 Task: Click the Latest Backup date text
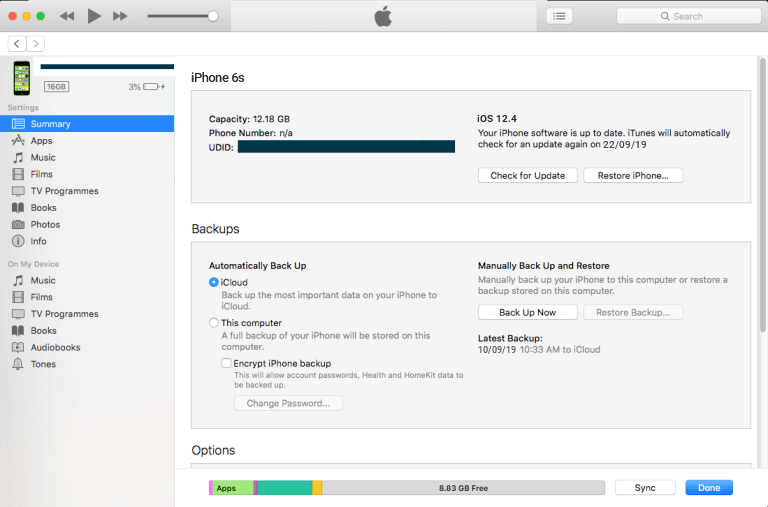(539, 349)
